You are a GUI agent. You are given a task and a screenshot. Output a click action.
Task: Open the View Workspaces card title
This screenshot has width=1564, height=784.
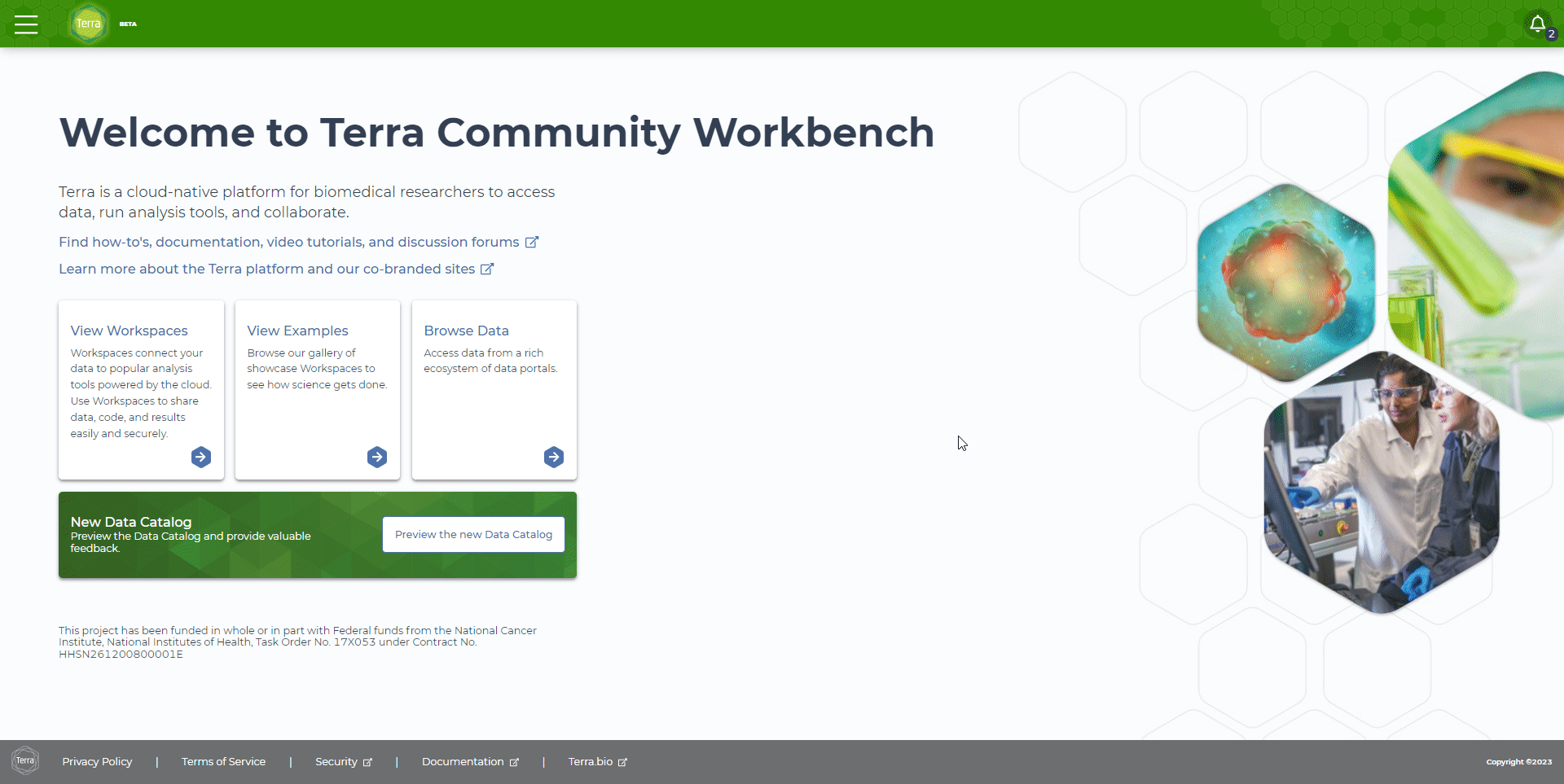129,331
